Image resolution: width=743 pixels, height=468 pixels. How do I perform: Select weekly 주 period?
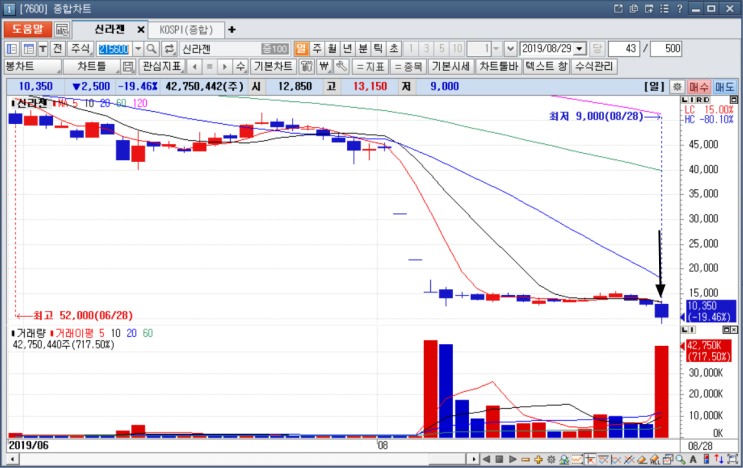(x=317, y=49)
